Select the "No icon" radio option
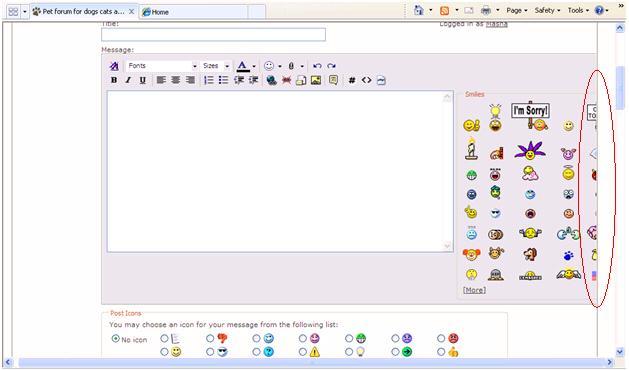This screenshot has width=629, height=370. pyautogui.click(x=116, y=339)
